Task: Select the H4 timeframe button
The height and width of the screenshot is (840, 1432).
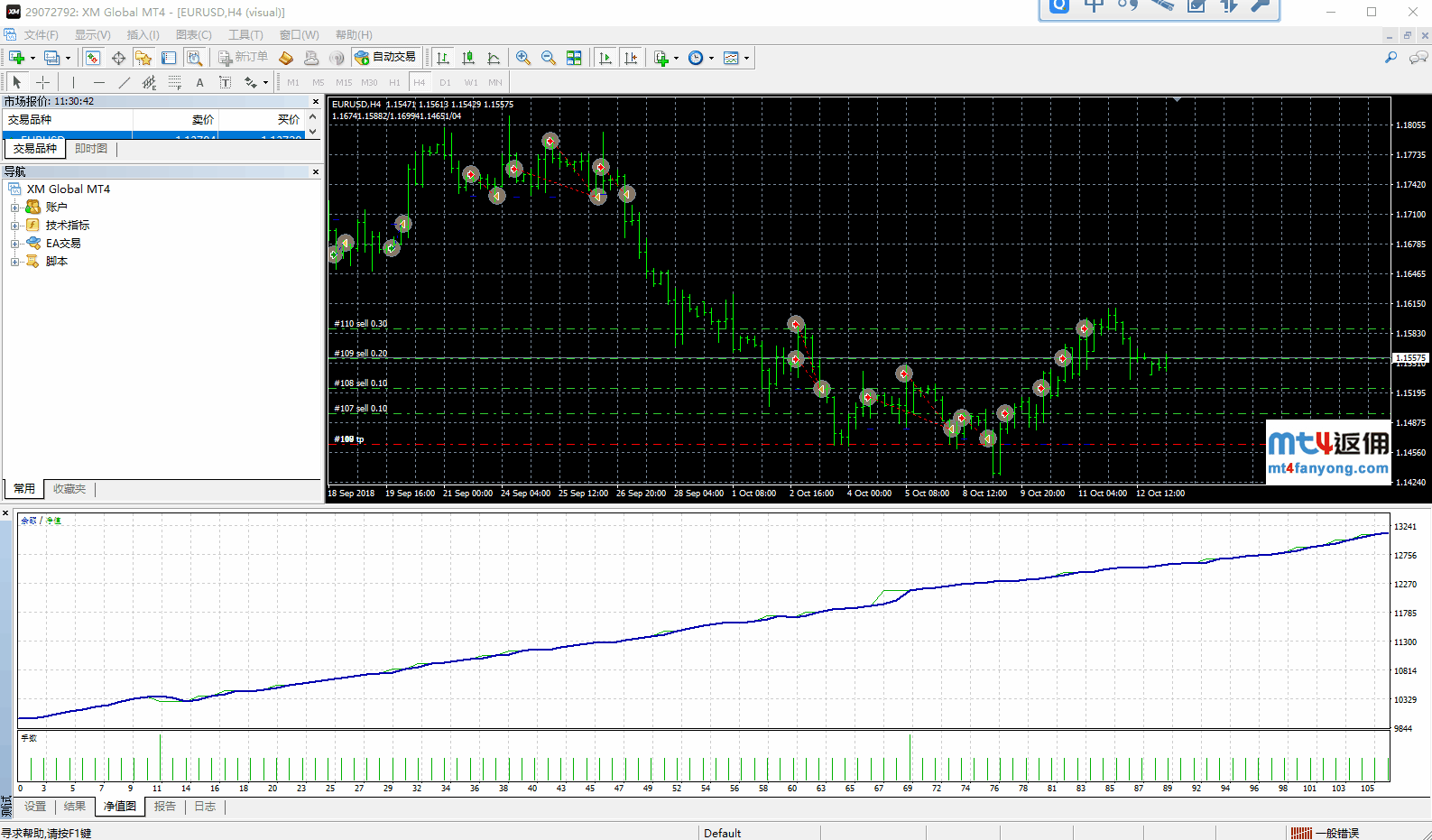Action: click(419, 82)
